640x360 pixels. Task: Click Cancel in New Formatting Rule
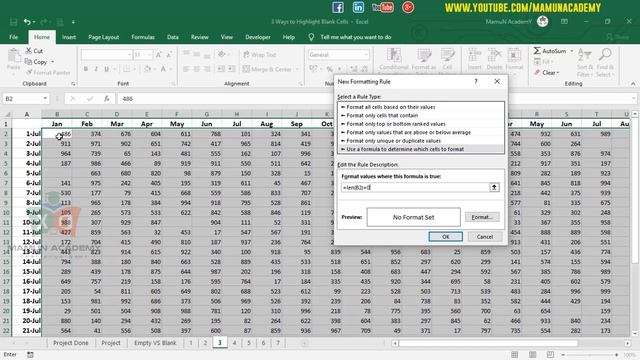(484, 237)
